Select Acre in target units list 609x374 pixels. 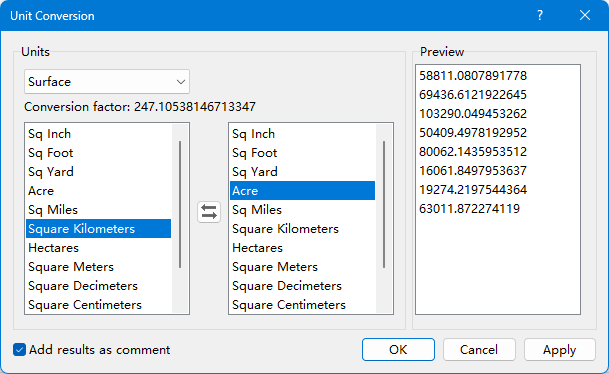pos(303,191)
